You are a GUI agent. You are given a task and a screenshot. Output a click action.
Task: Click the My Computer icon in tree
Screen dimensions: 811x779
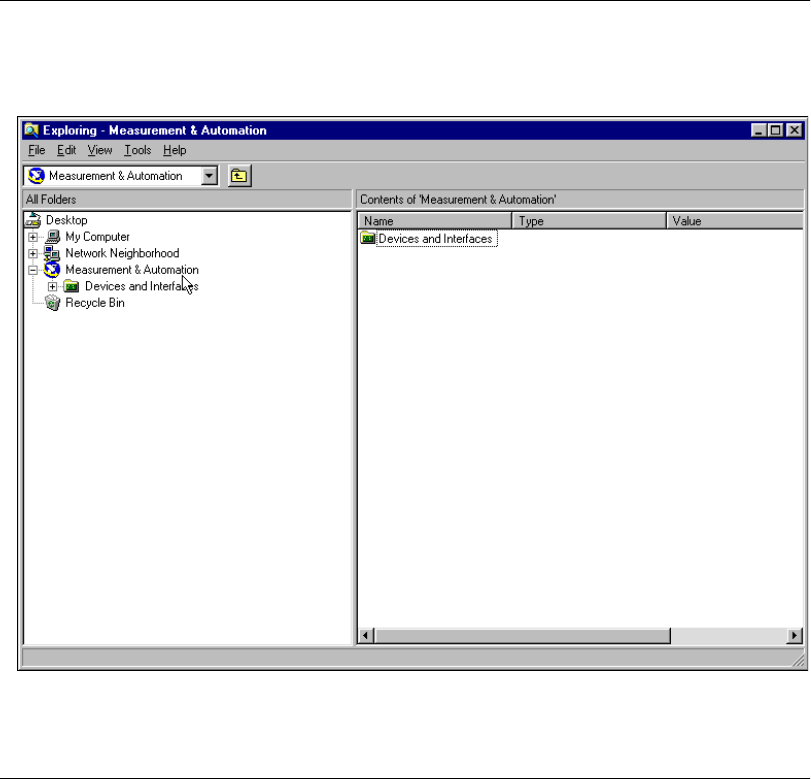coord(52,237)
